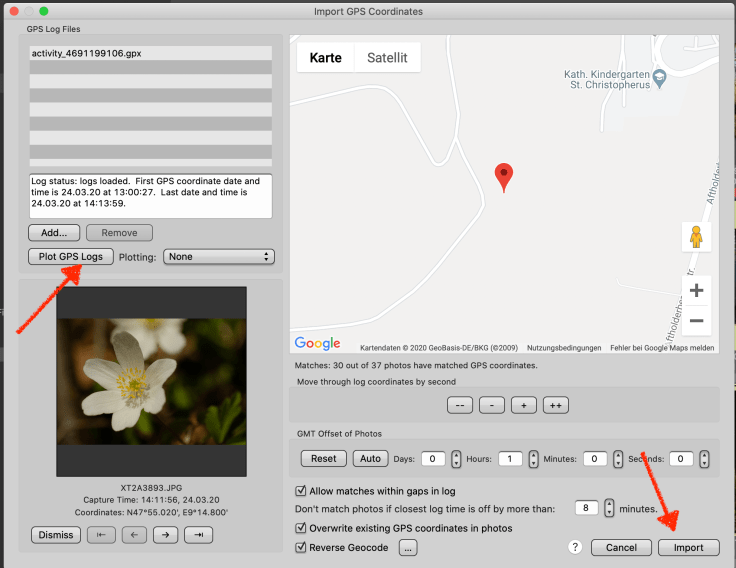This screenshot has height=568, width=736.
Task: Switch map to Satellit view
Action: pos(387,58)
